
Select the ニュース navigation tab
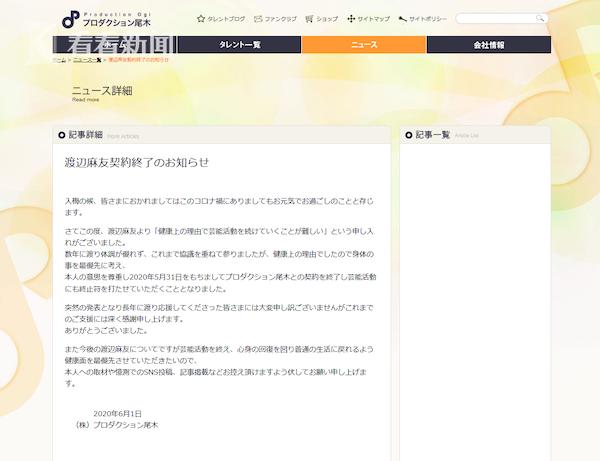364,44
